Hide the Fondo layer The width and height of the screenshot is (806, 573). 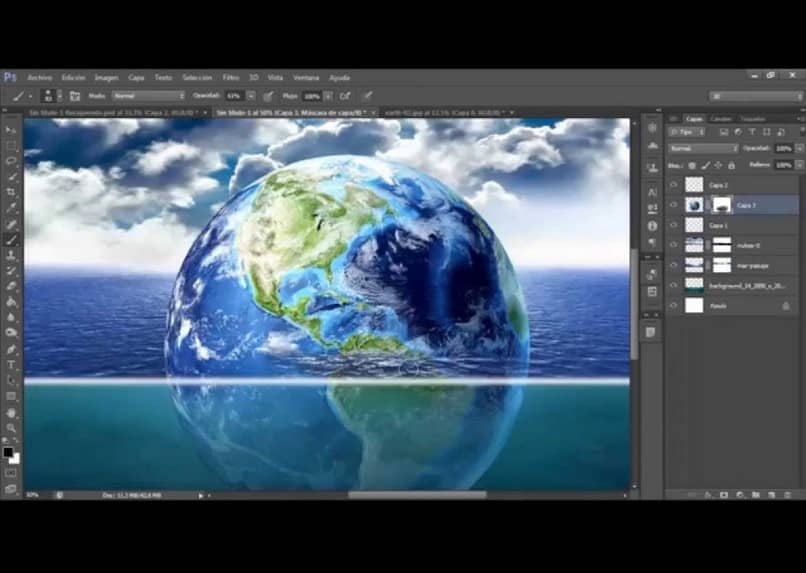coord(674,305)
